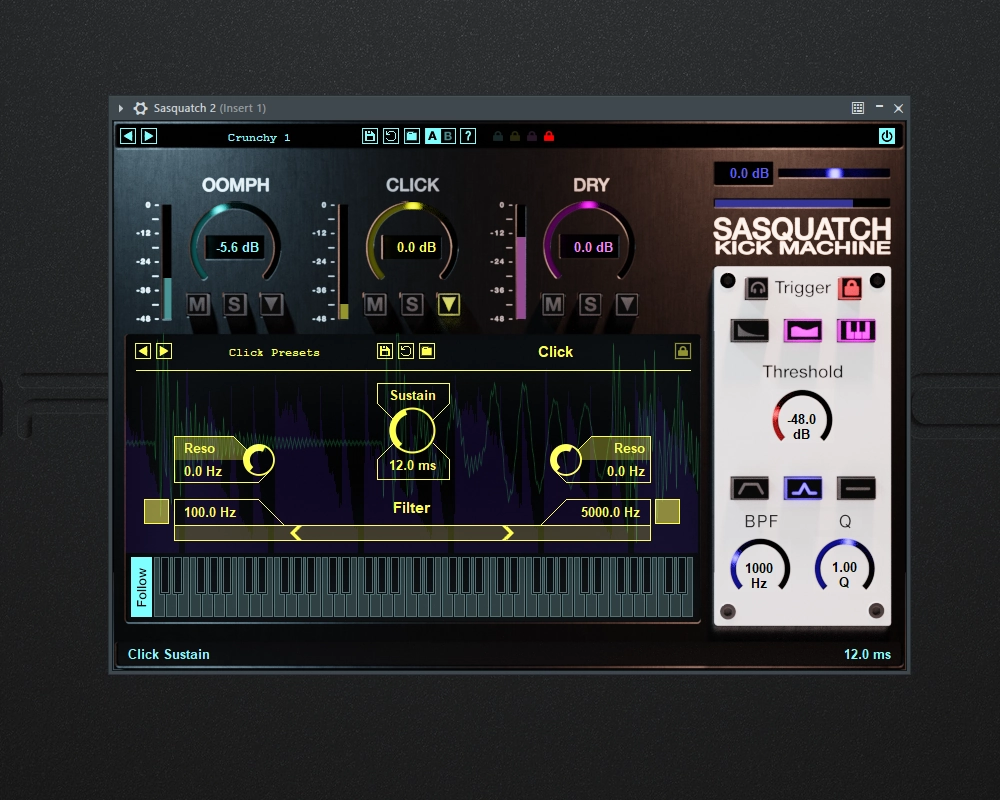Save the Click preset
1000x800 pixels.
point(385,351)
